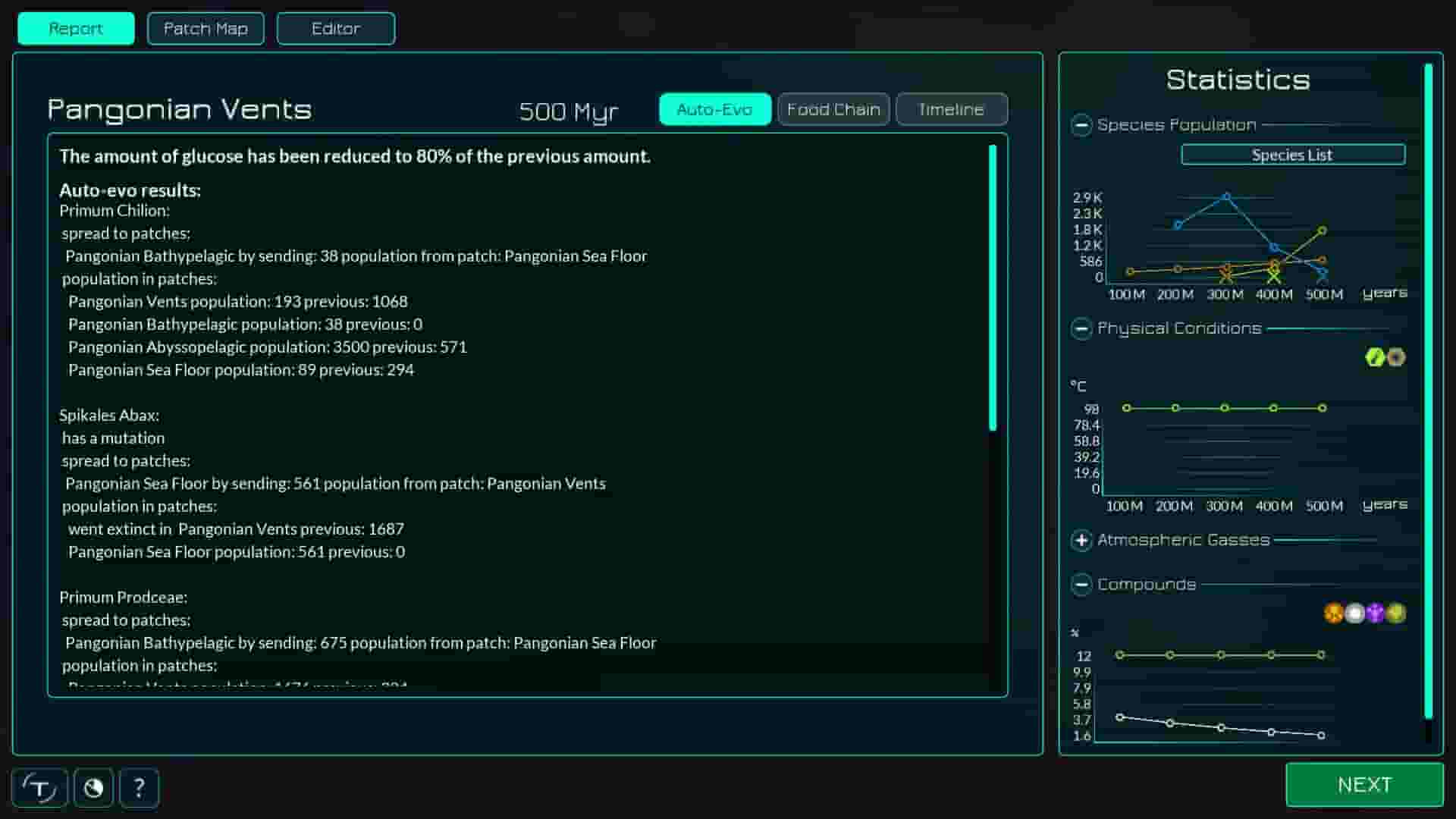Click the phosphate compound icon
This screenshot has width=1456, height=819.
[1376, 613]
